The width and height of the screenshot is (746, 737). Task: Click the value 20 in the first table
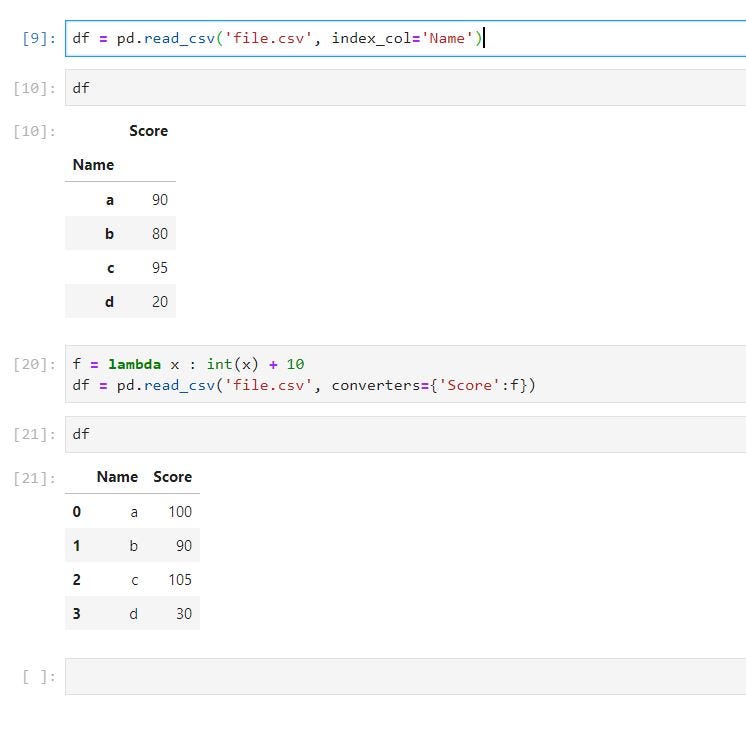coord(160,302)
